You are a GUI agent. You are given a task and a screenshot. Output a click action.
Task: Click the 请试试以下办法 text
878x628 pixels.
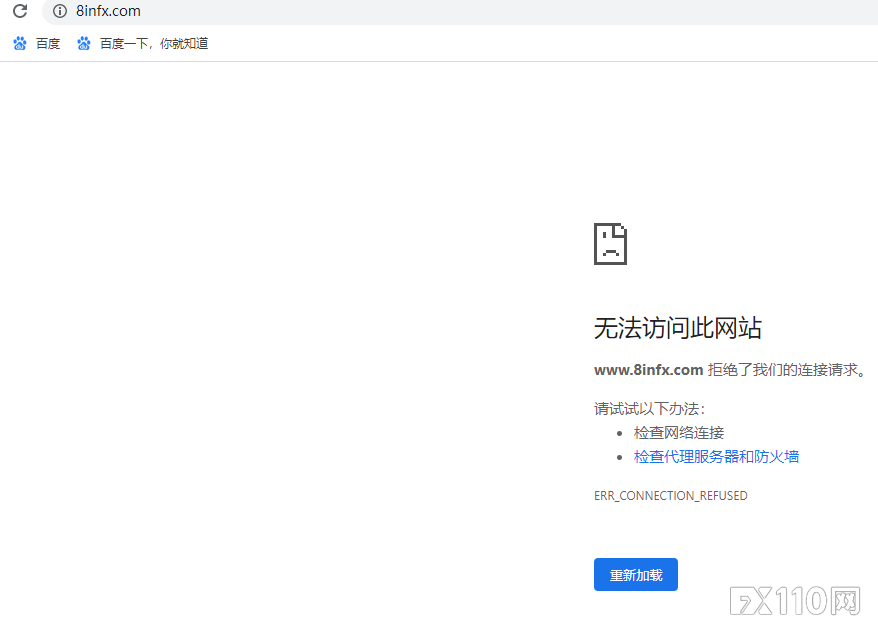coord(650,409)
